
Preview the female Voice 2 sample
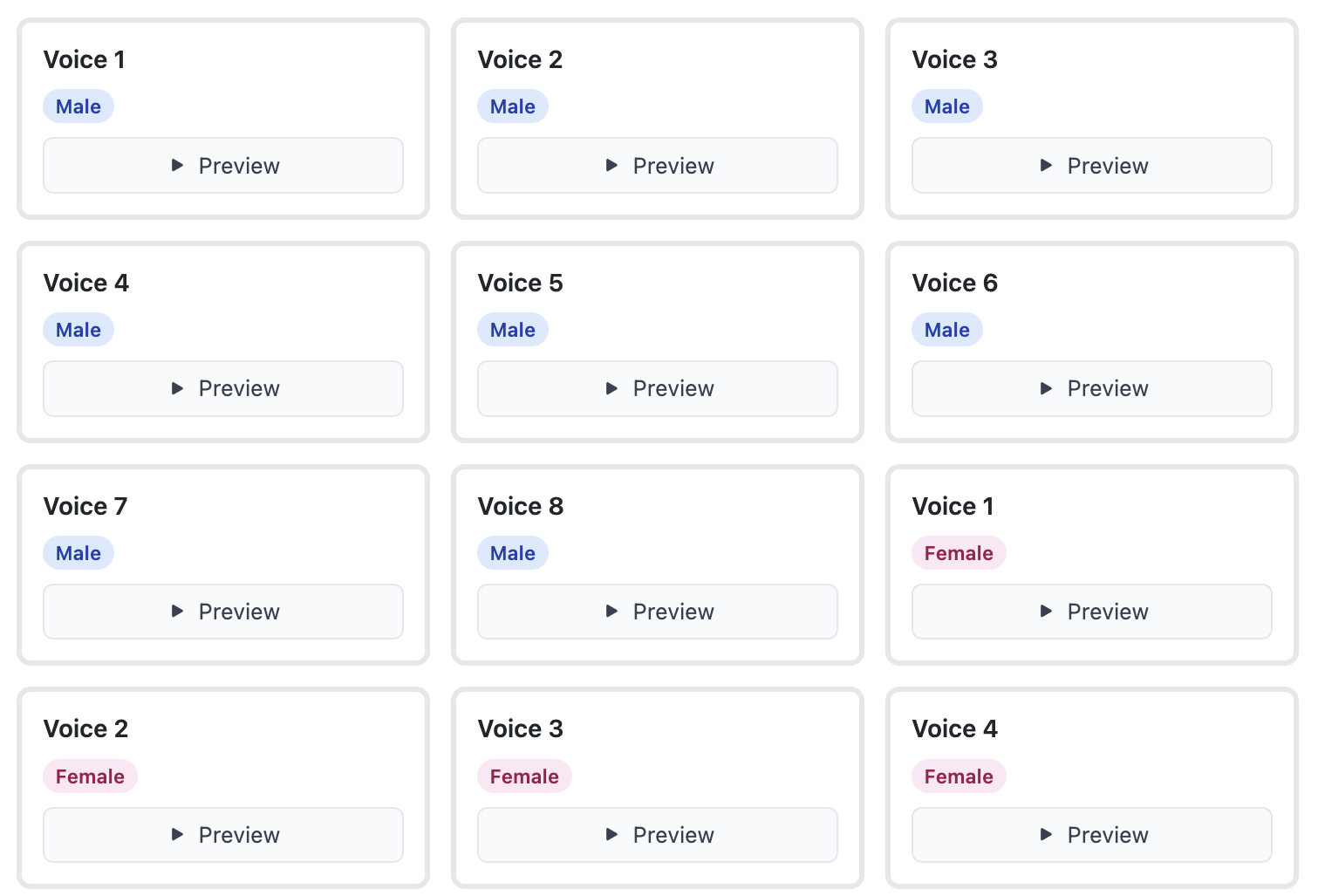[223, 834]
